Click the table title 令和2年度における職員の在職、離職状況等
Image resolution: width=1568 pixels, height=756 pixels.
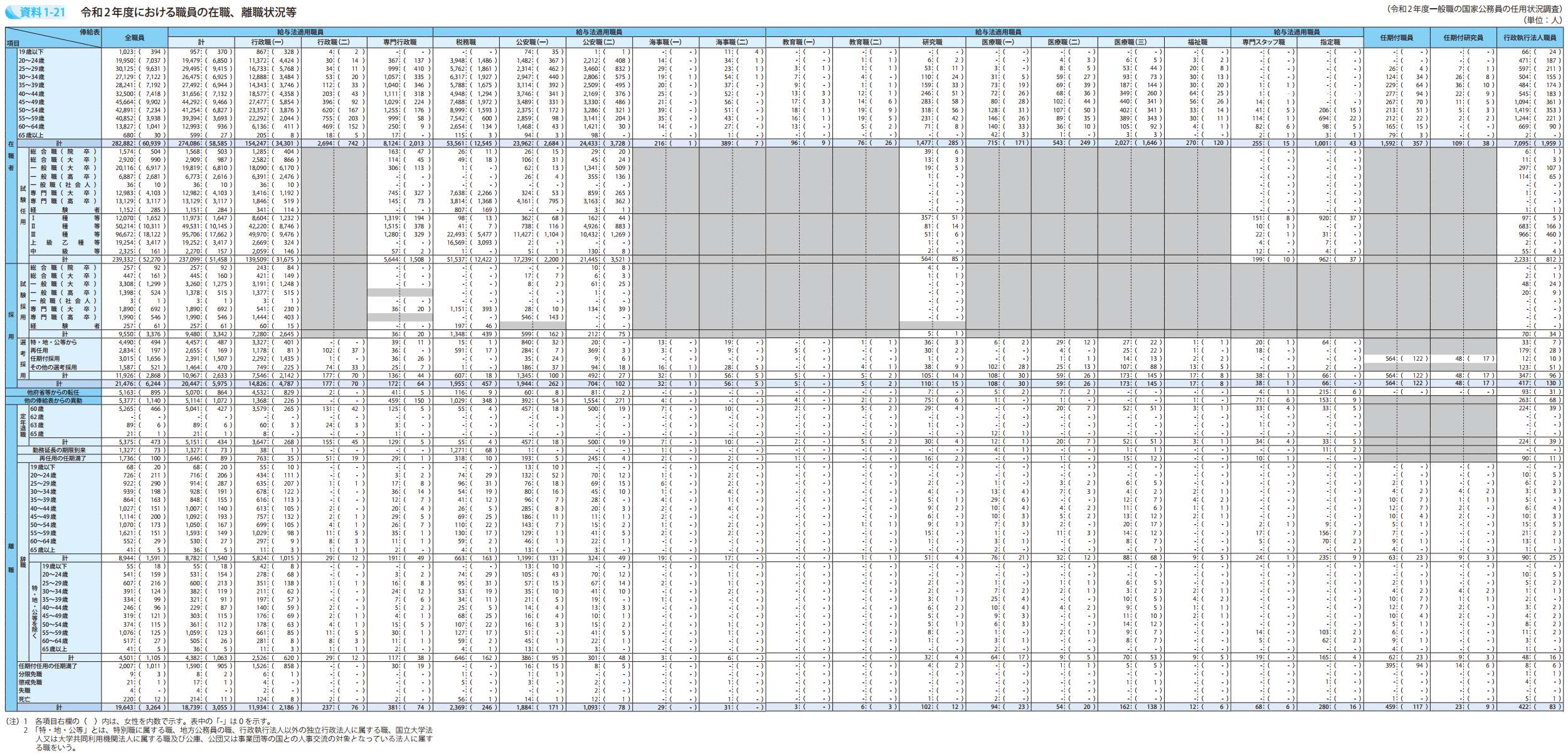point(188,12)
